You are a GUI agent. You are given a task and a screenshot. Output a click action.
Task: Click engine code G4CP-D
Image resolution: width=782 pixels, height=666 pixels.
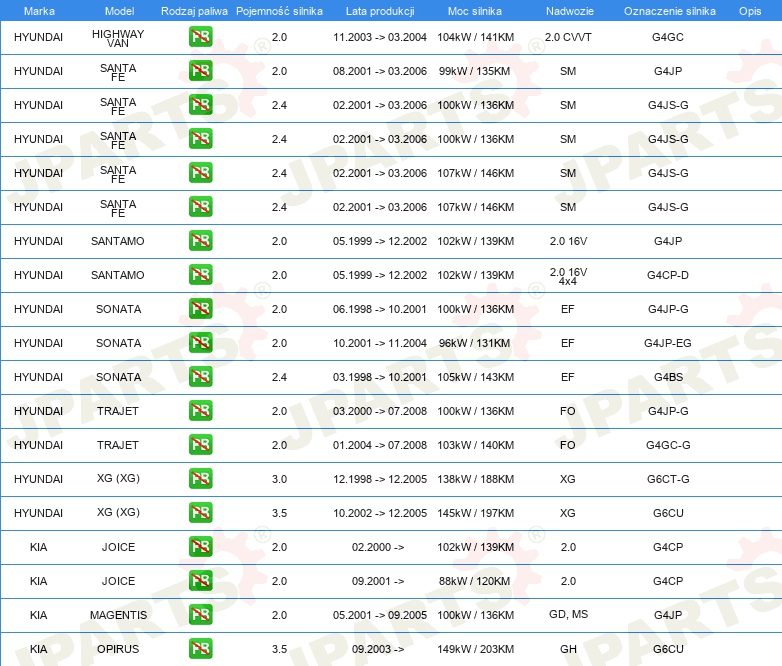668,275
